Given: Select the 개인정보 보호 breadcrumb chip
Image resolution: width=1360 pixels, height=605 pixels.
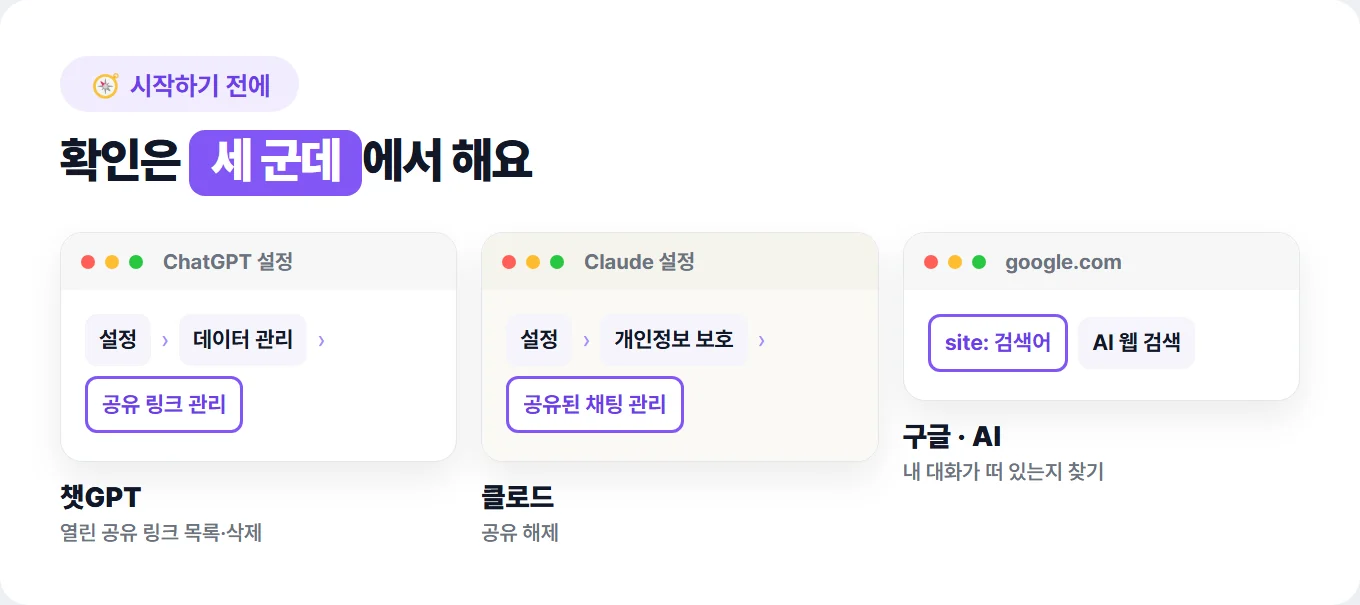Looking at the screenshot, I should [674, 340].
